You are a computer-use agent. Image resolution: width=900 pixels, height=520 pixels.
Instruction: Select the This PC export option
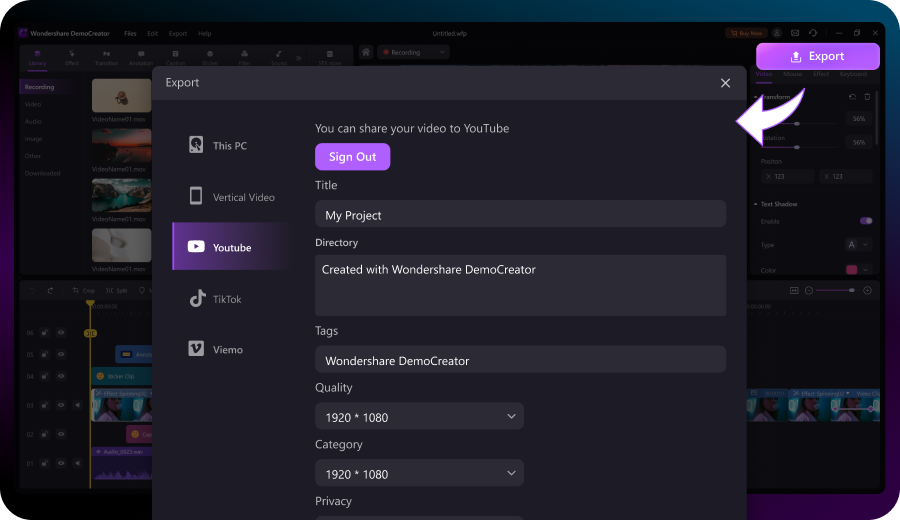click(230, 146)
